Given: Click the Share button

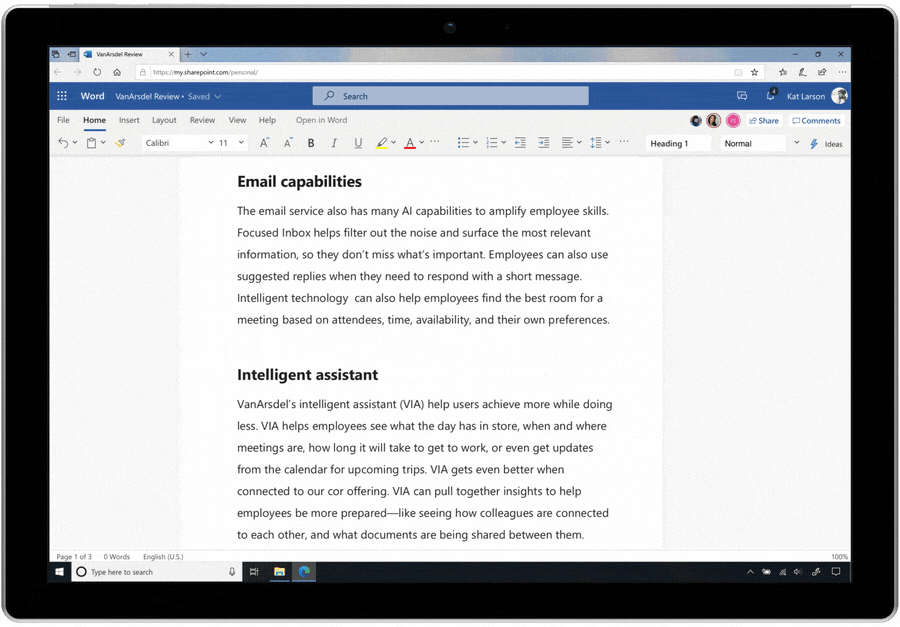Looking at the screenshot, I should (763, 121).
